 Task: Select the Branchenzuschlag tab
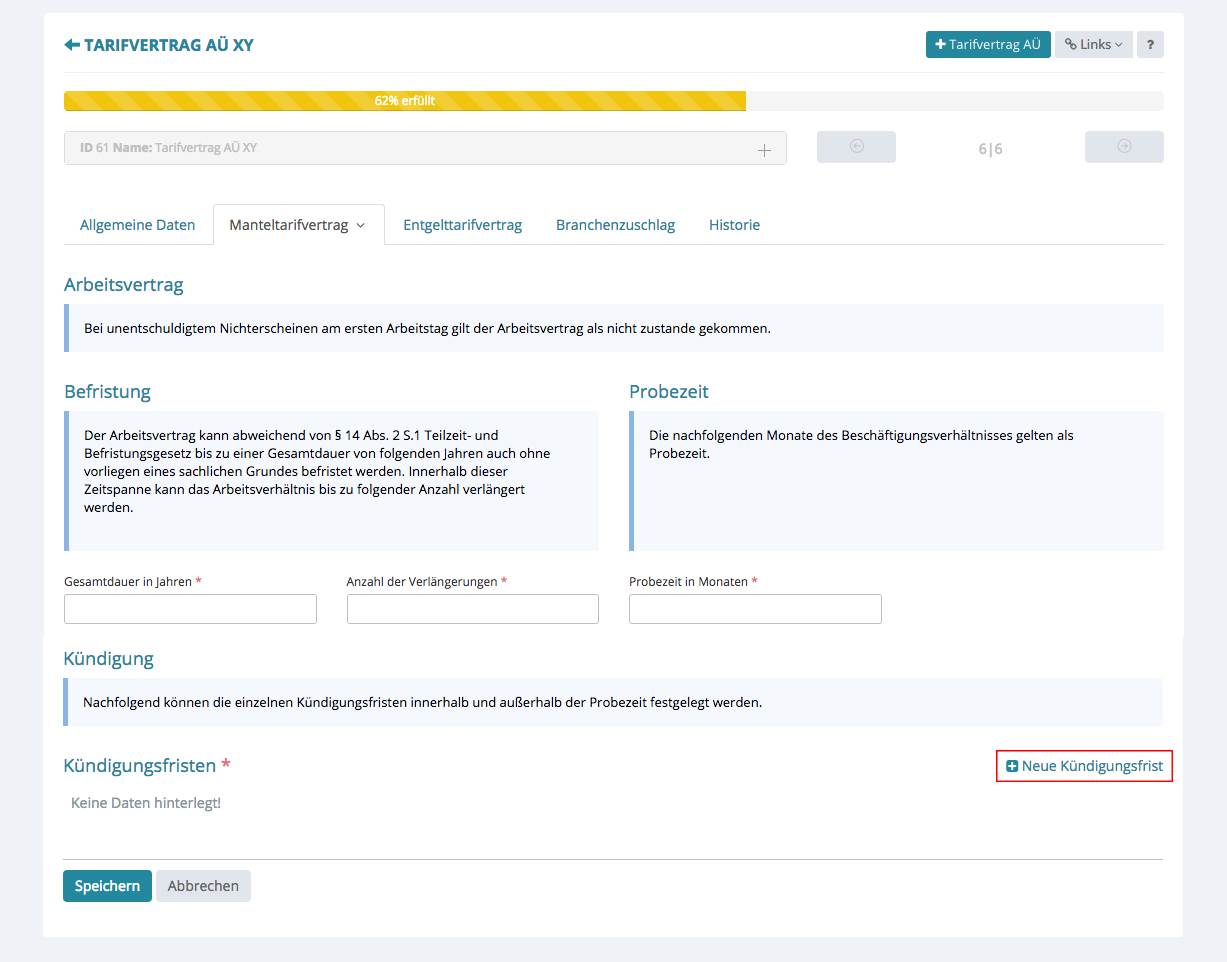point(615,225)
